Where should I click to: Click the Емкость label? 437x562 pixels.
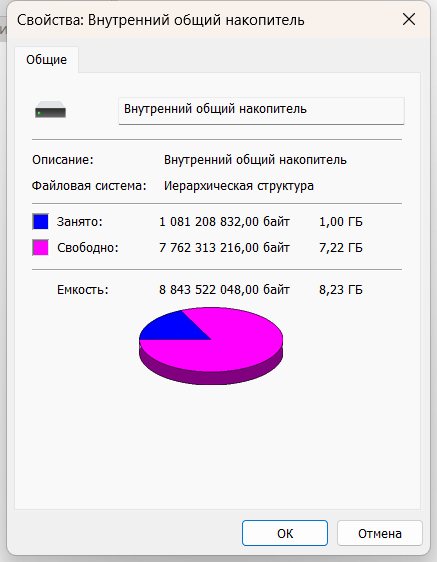click(x=83, y=290)
